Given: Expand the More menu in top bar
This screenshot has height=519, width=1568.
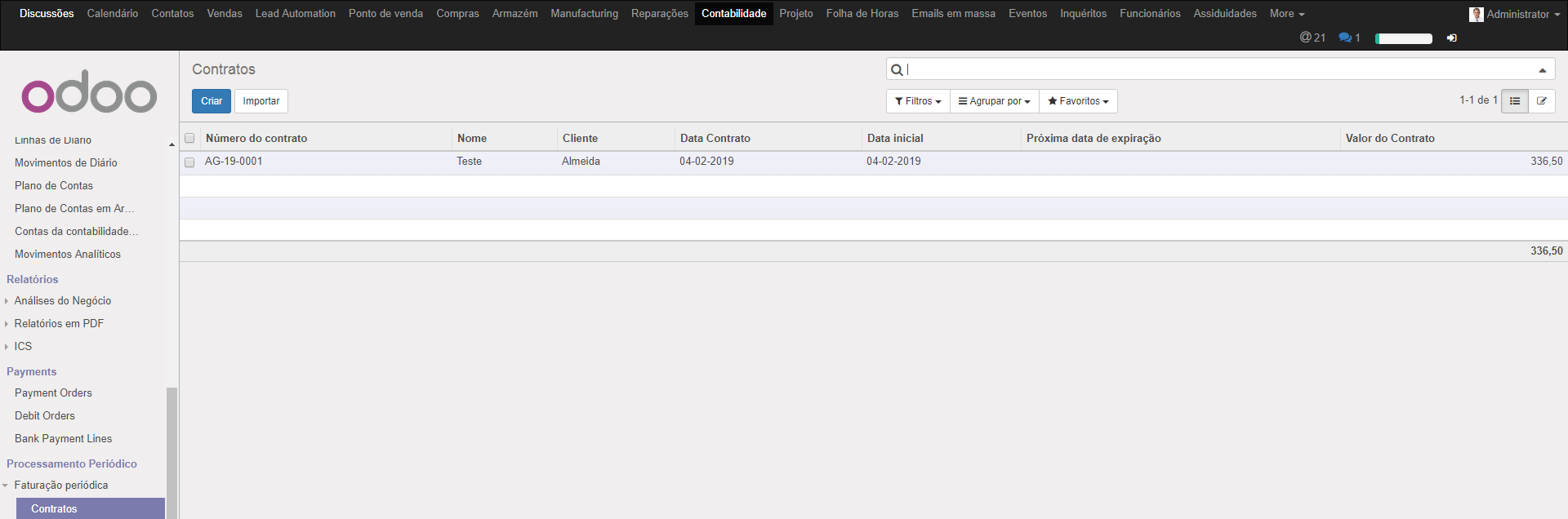Looking at the screenshot, I should (1286, 14).
